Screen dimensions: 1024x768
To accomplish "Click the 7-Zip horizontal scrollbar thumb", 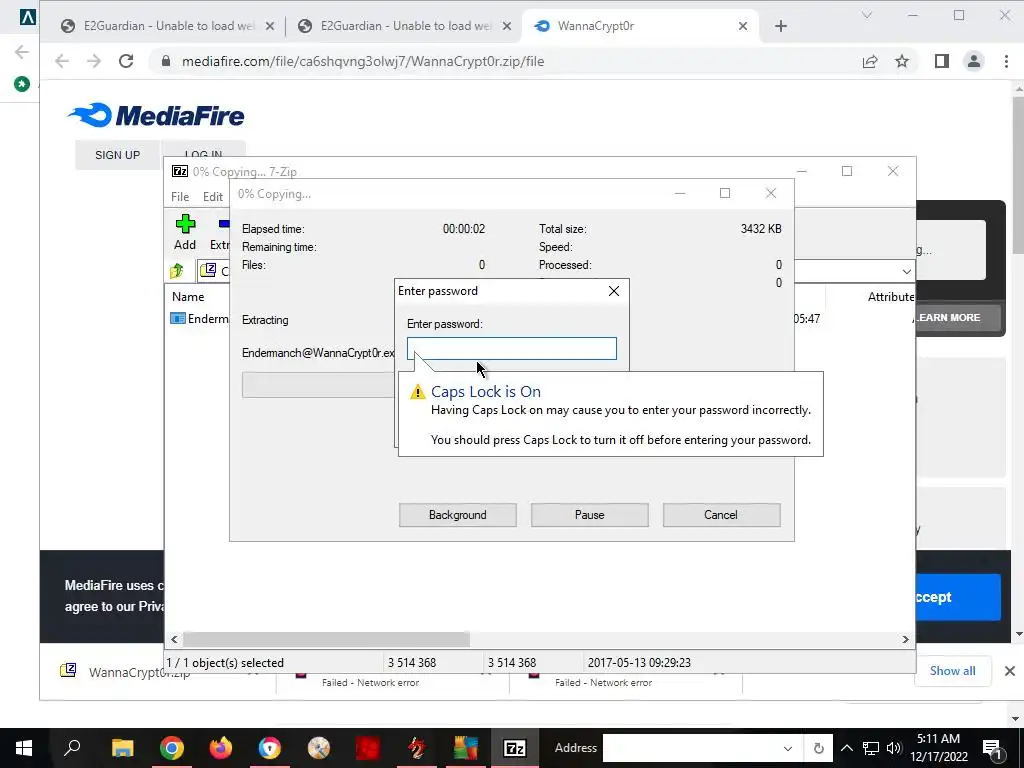I will coord(326,639).
